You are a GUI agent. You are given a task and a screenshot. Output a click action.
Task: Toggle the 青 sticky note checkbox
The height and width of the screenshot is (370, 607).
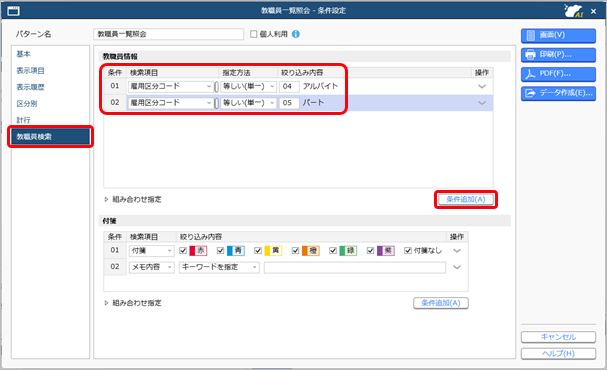point(221,251)
